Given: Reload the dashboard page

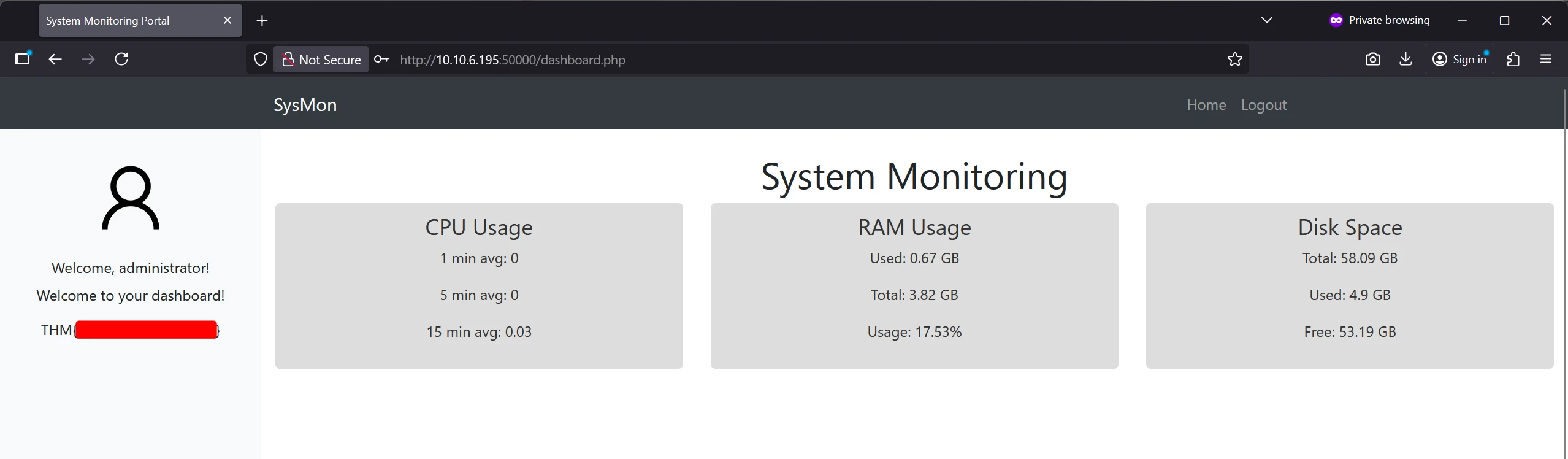Looking at the screenshot, I should pos(121,59).
